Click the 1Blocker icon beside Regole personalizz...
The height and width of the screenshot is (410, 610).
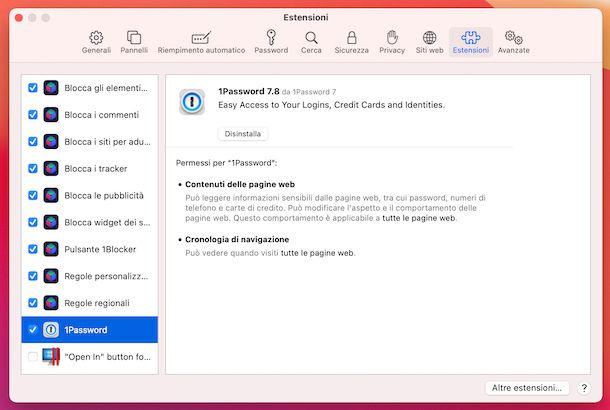[51, 276]
